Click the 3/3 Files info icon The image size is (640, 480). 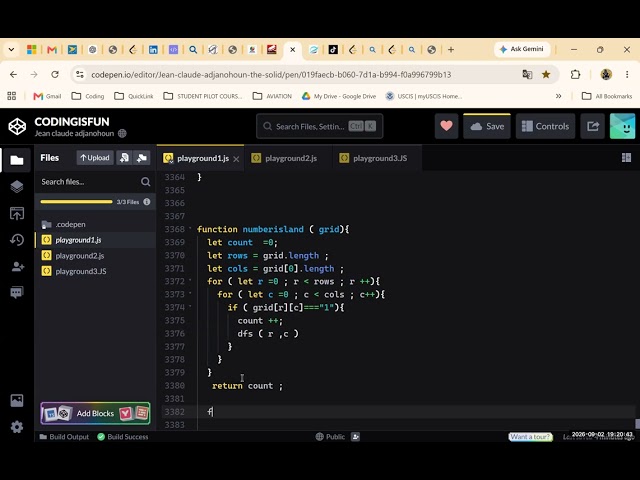click(x=147, y=202)
